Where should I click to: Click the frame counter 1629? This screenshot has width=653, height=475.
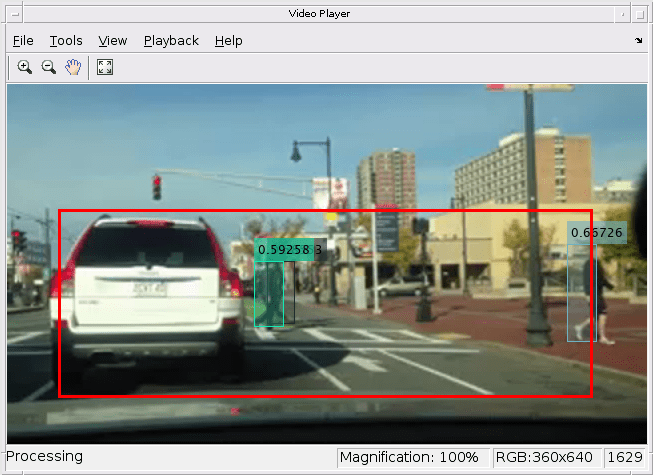[x=625, y=458]
